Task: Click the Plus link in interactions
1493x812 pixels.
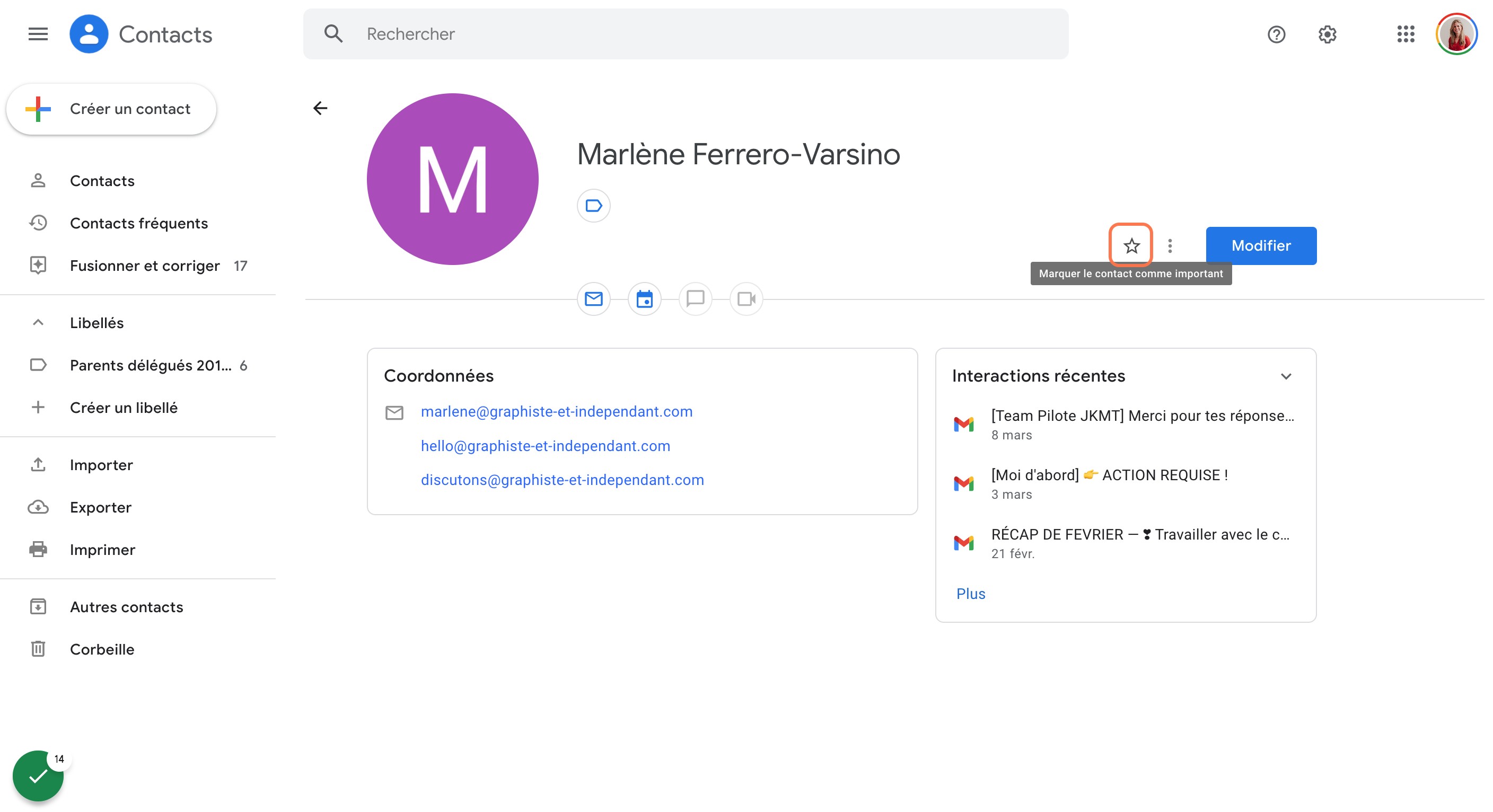Action: [x=971, y=594]
